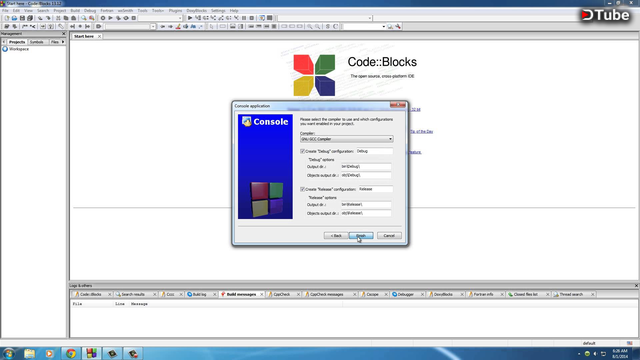Open the Compiler dropdown in the dialog
640x360 pixels.
pyautogui.click(x=347, y=139)
